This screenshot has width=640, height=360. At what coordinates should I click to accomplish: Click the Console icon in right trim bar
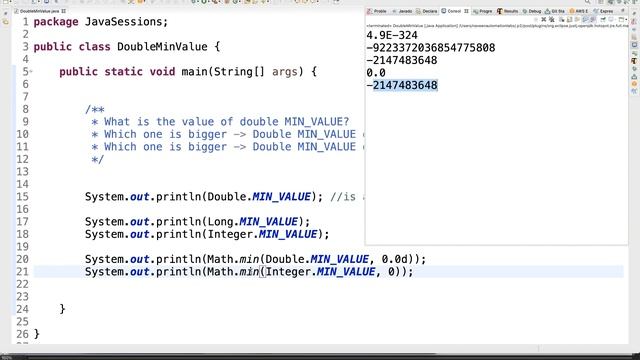click(x=634, y=45)
